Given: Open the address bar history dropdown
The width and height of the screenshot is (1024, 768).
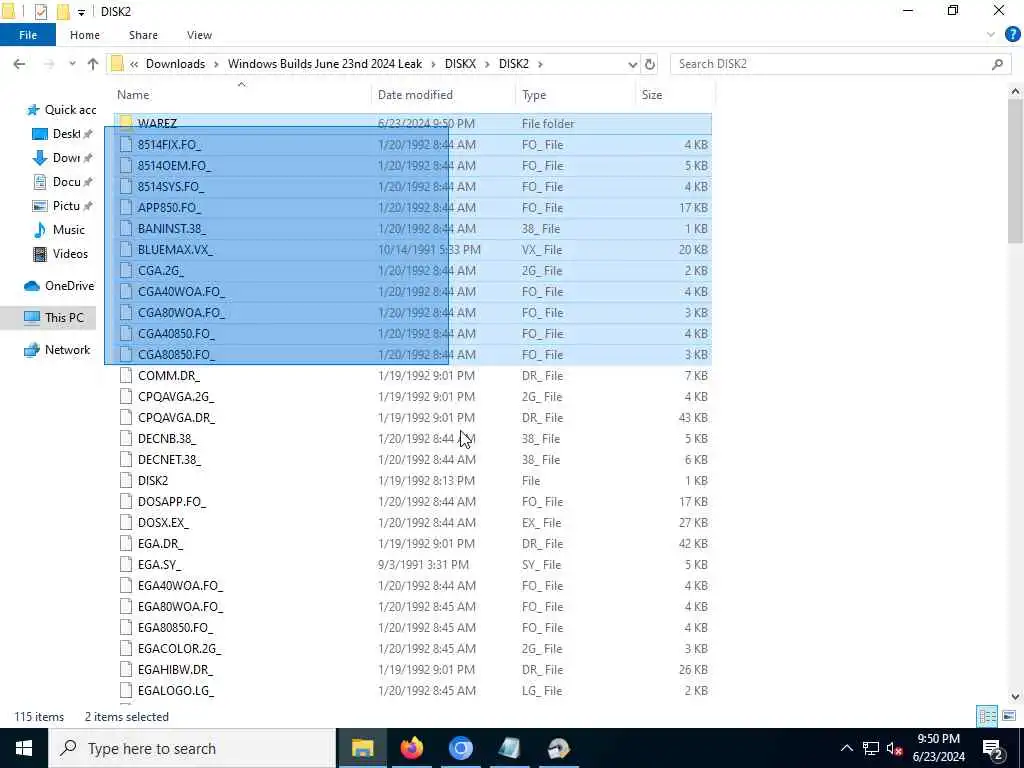Looking at the screenshot, I should click(632, 64).
